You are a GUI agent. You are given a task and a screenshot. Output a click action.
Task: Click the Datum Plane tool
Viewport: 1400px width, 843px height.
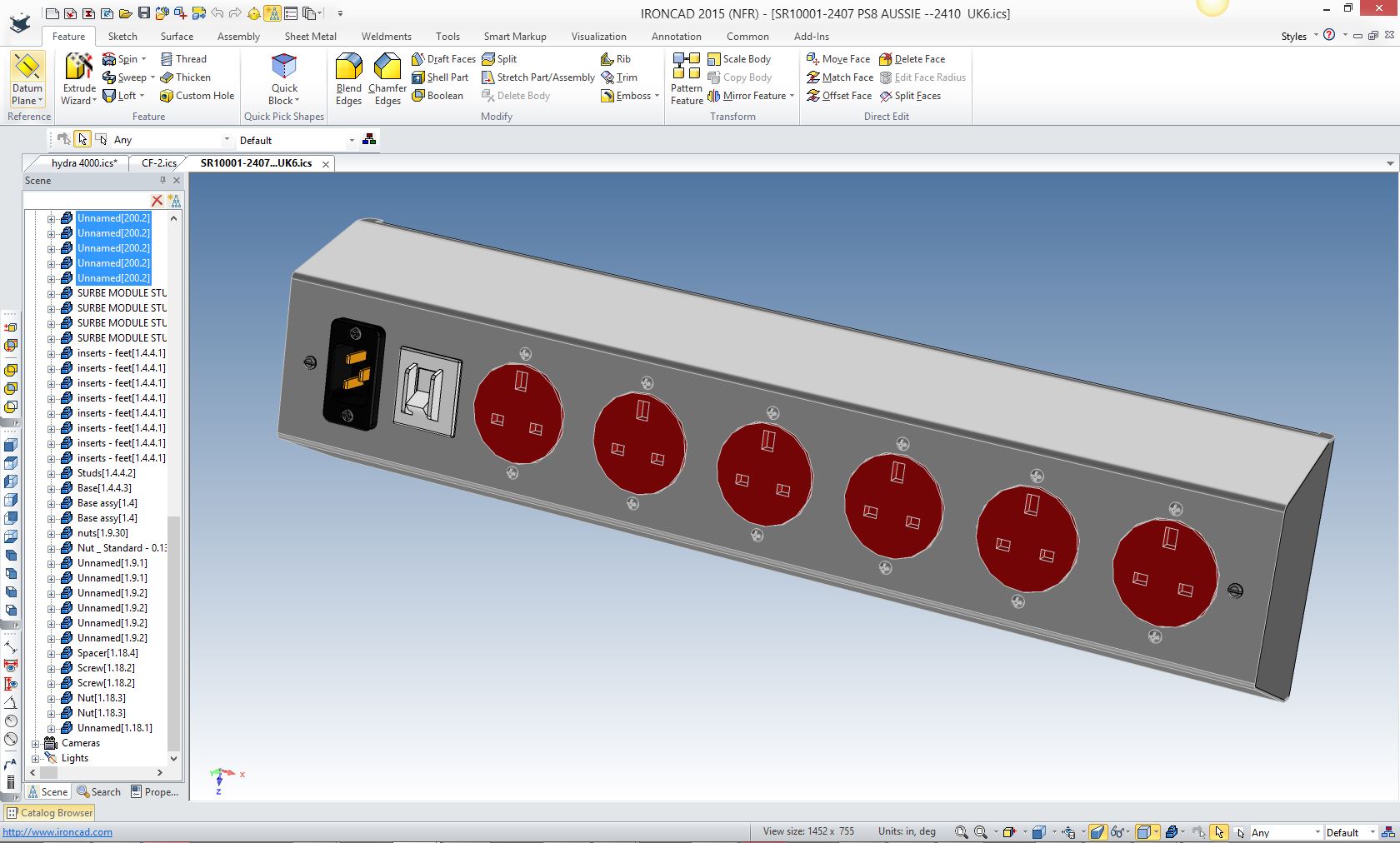click(27, 67)
